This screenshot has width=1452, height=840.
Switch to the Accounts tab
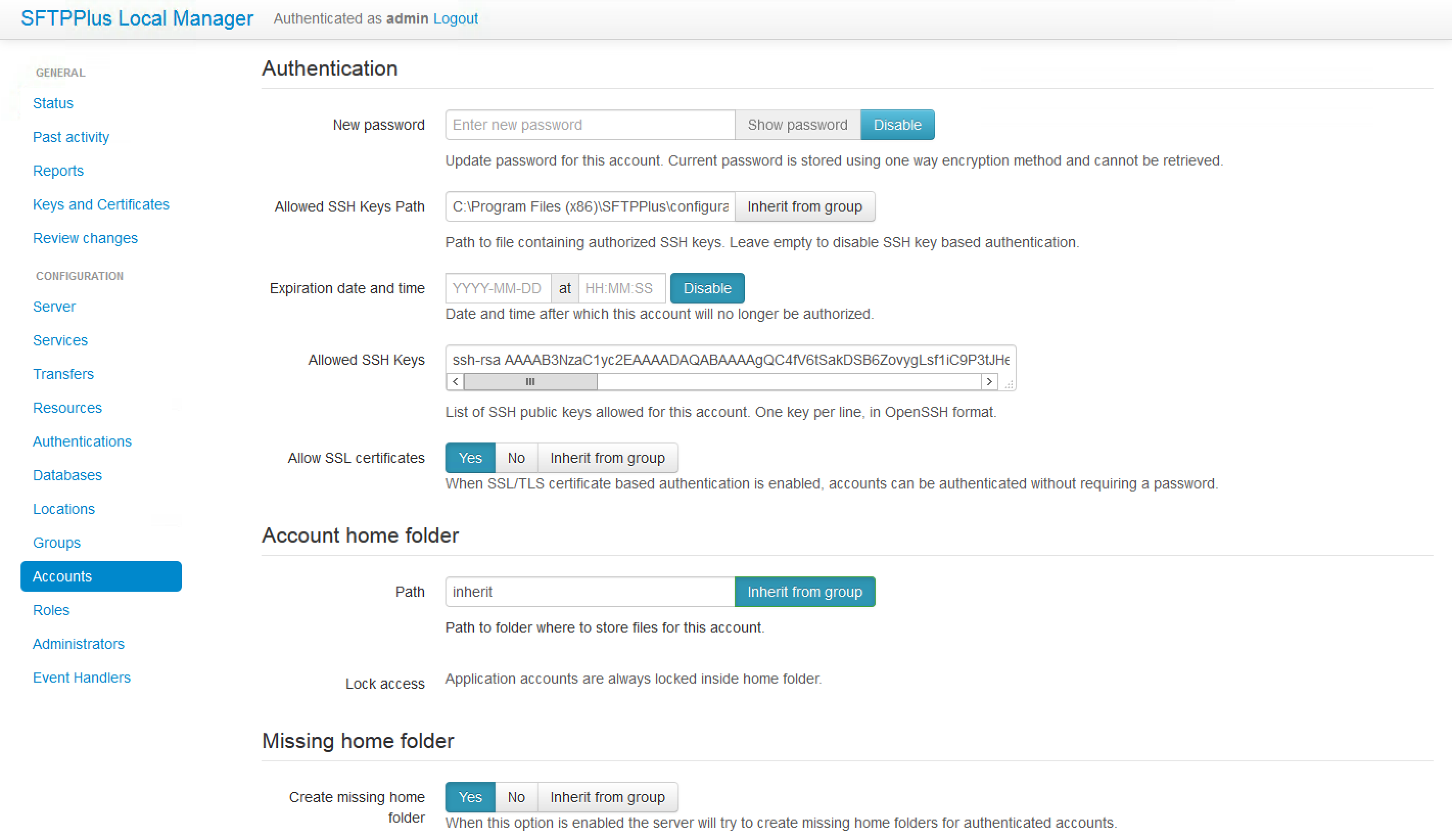tap(62, 576)
